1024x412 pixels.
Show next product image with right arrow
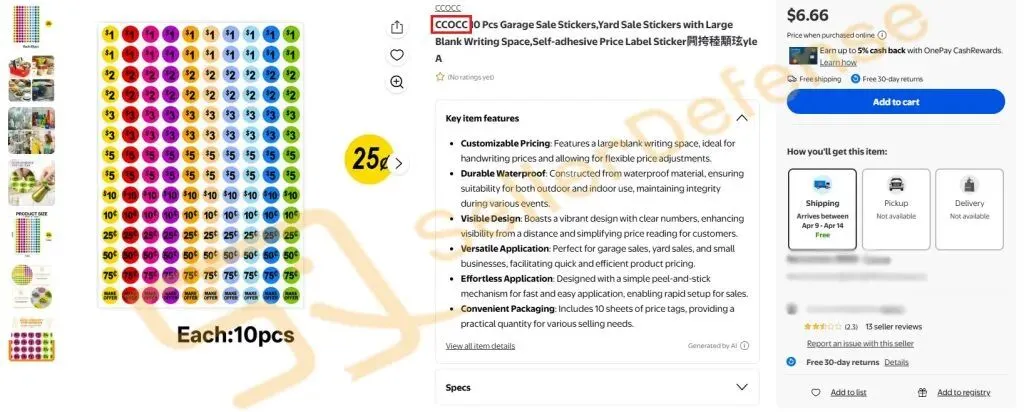tap(398, 163)
